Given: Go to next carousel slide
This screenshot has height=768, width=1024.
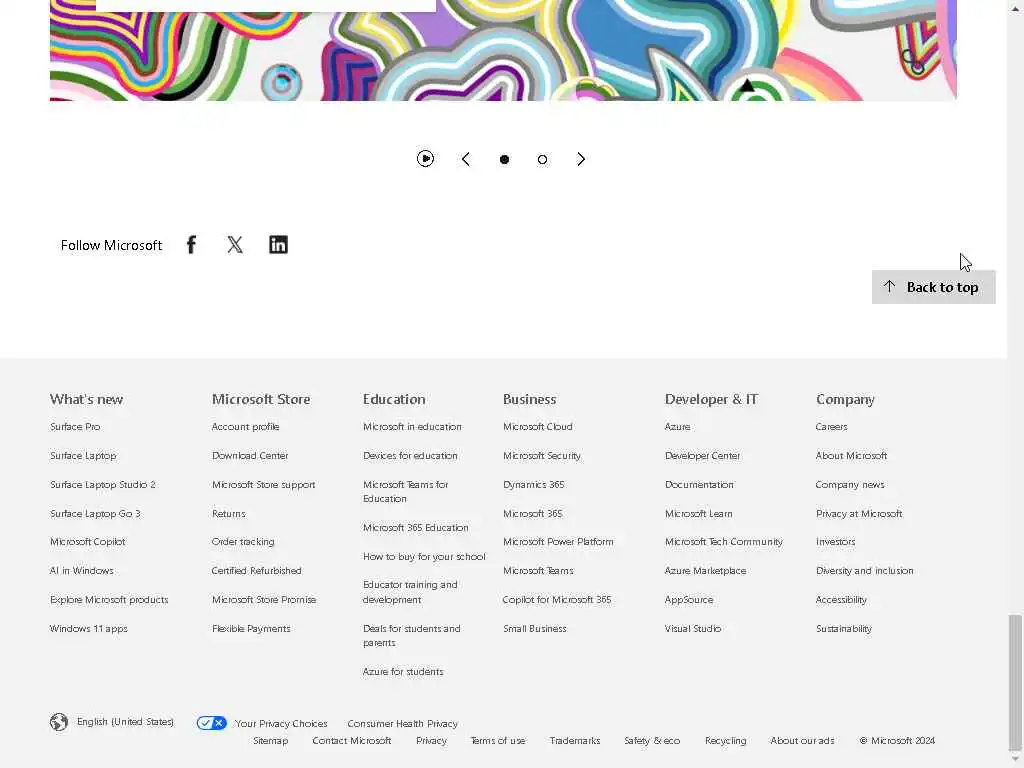Looking at the screenshot, I should (581, 159).
